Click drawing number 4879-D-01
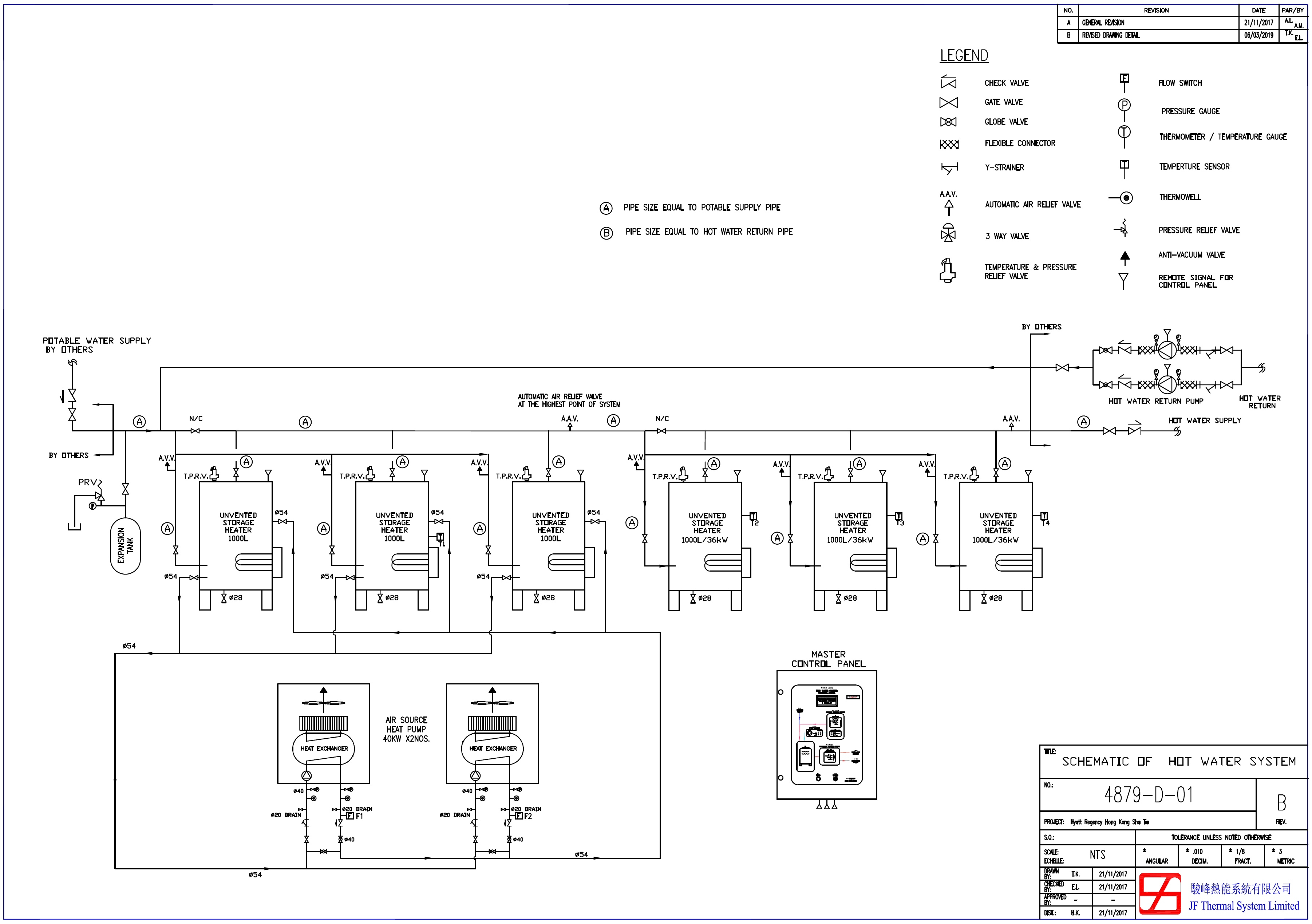The height and width of the screenshot is (924, 1312). 1149,795
